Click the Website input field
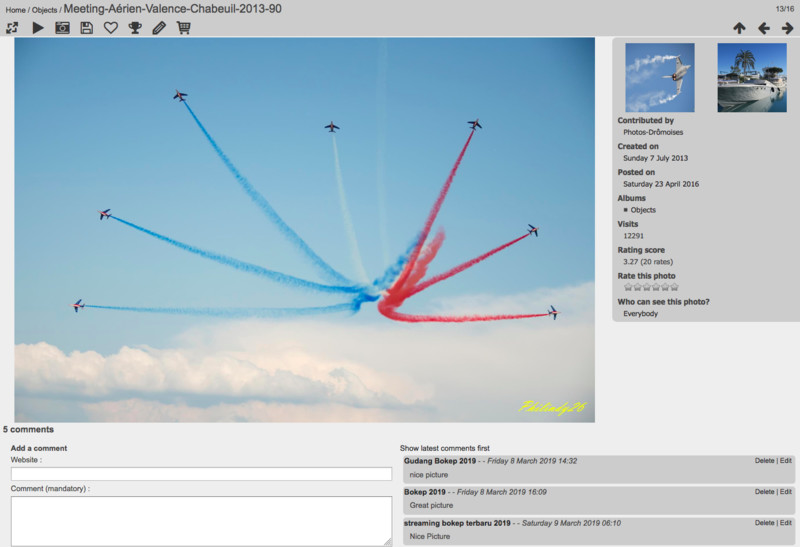 201,474
